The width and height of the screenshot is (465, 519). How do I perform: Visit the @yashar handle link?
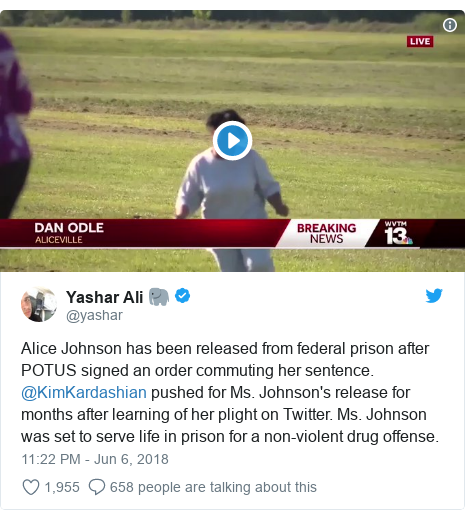[x=94, y=315]
